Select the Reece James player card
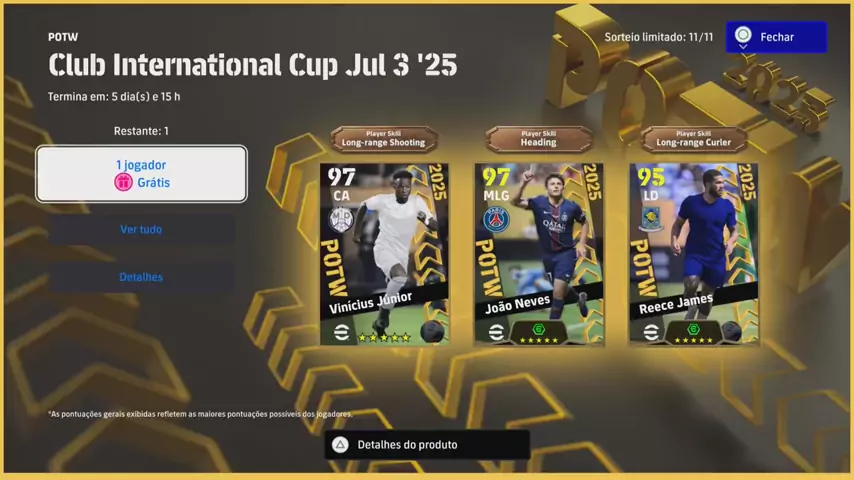The image size is (854, 480). pyautogui.click(x=694, y=254)
